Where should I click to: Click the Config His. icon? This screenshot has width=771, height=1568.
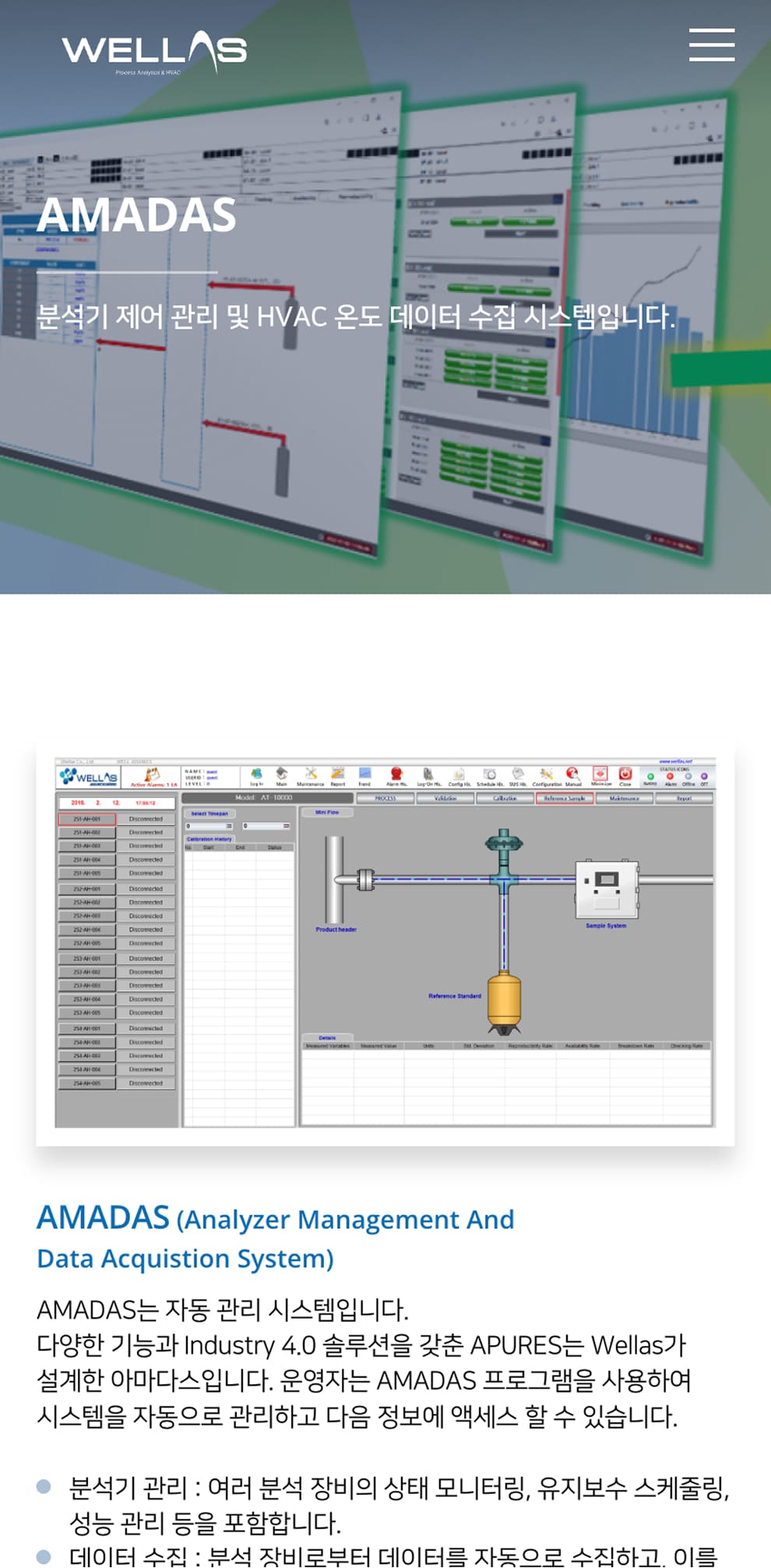(x=459, y=776)
